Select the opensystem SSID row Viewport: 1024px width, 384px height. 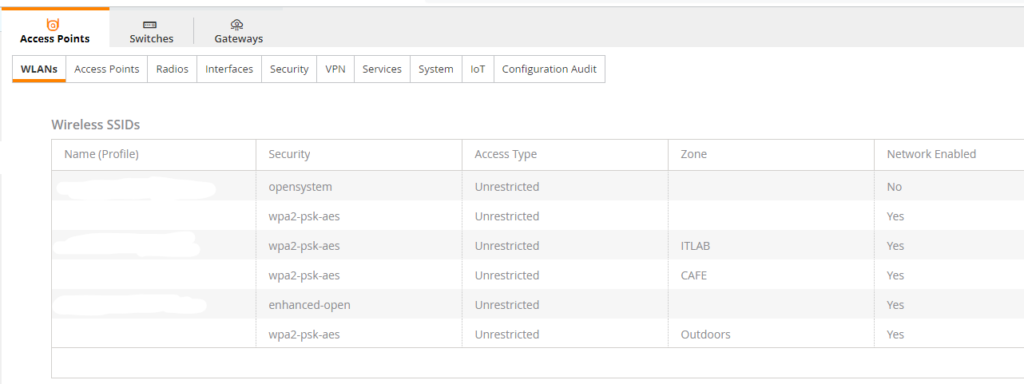click(x=537, y=187)
